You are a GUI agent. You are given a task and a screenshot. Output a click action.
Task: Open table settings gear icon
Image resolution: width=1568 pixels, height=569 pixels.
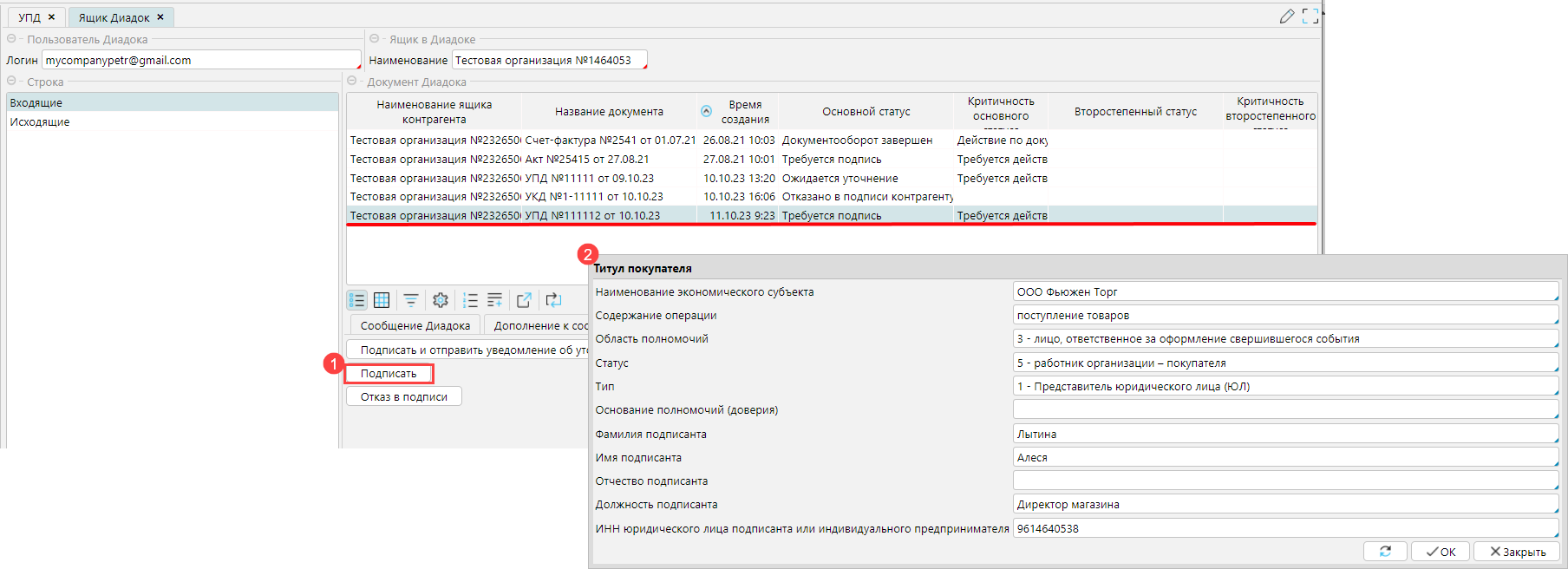coord(441,300)
